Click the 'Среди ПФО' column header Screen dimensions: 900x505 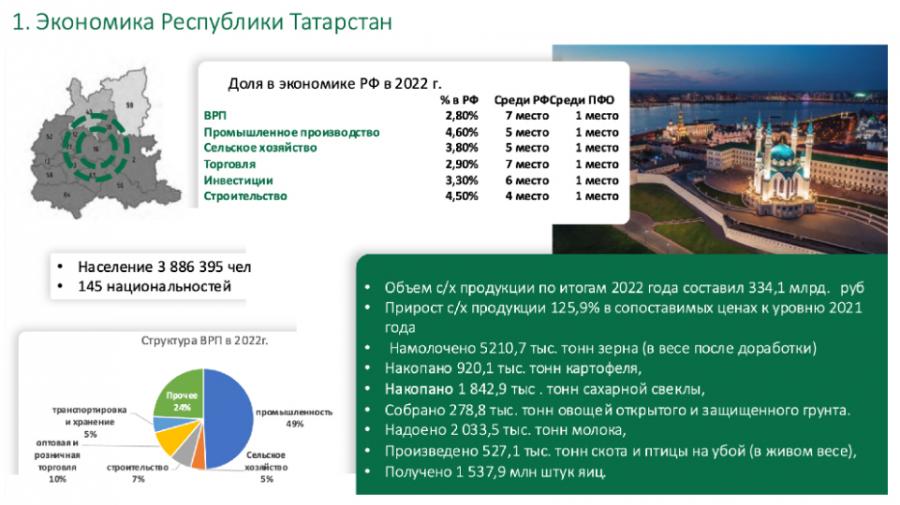(582, 100)
